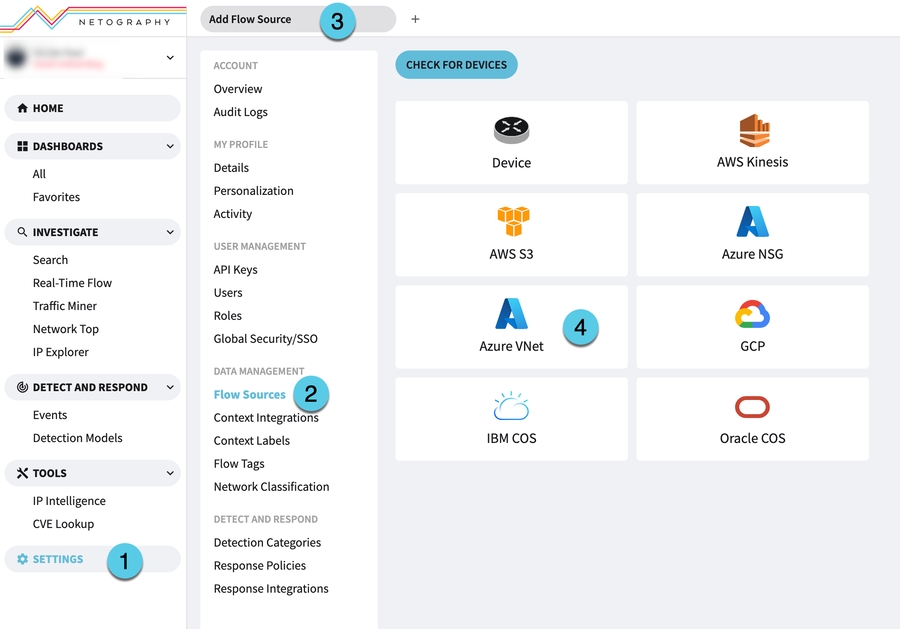Collapse the Dashboards section chevron

click(x=170, y=146)
